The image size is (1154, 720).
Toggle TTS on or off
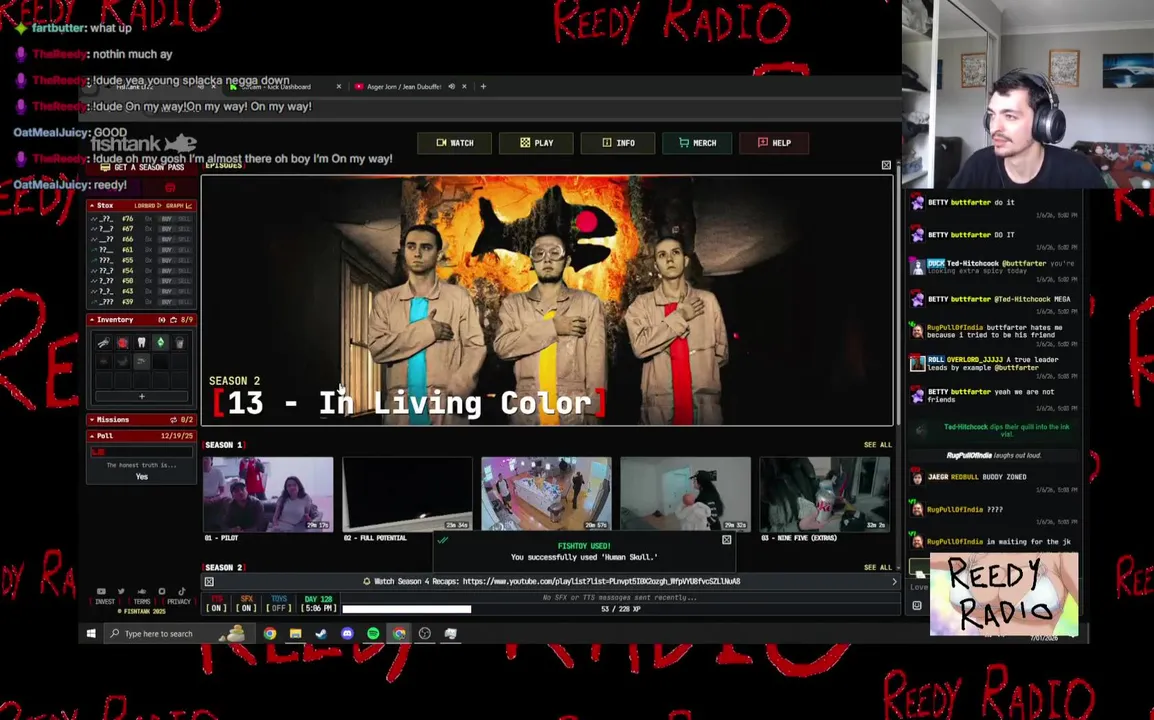pyautogui.click(x=216, y=604)
